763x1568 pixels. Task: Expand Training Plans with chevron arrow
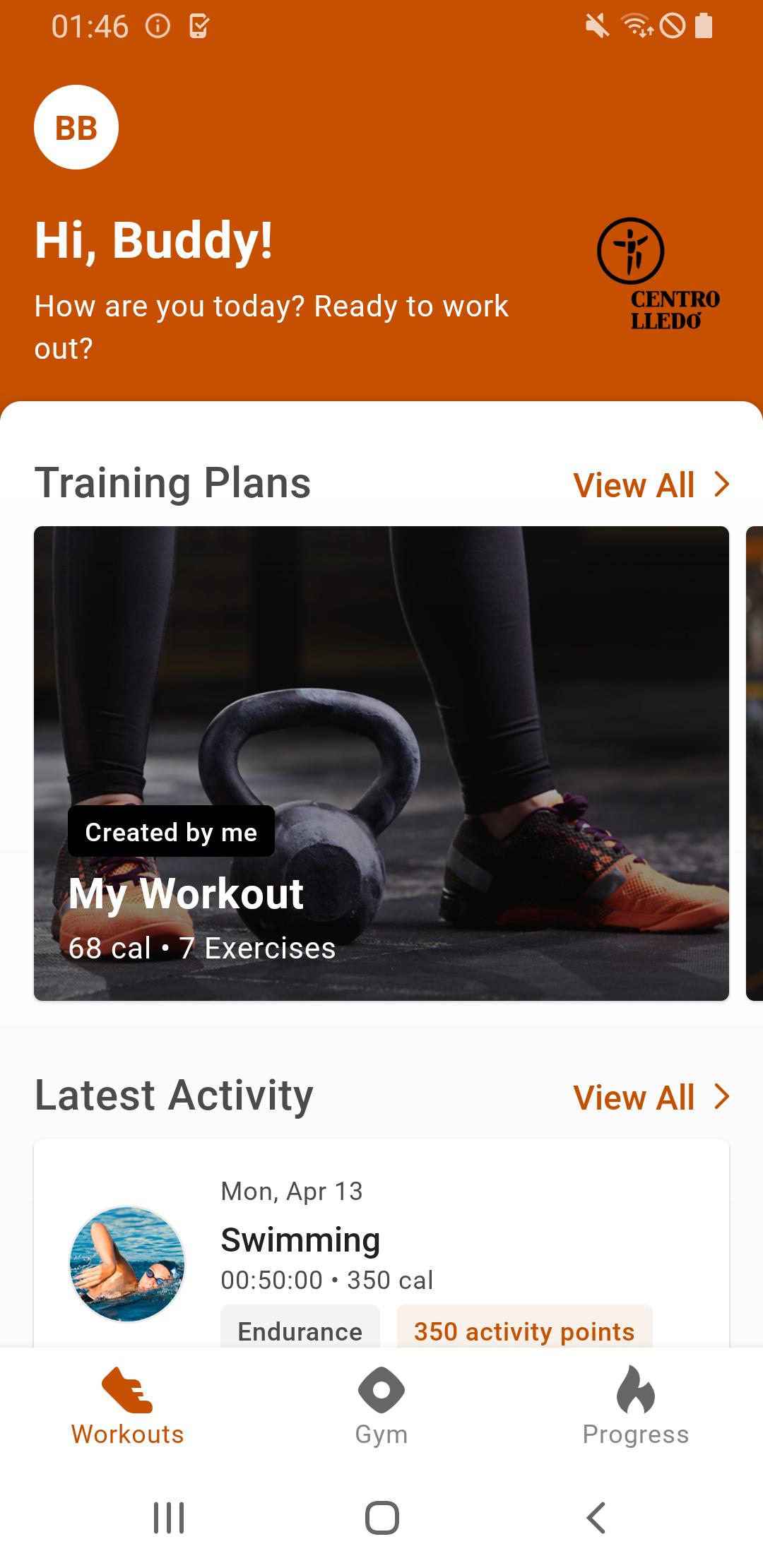[x=721, y=485]
